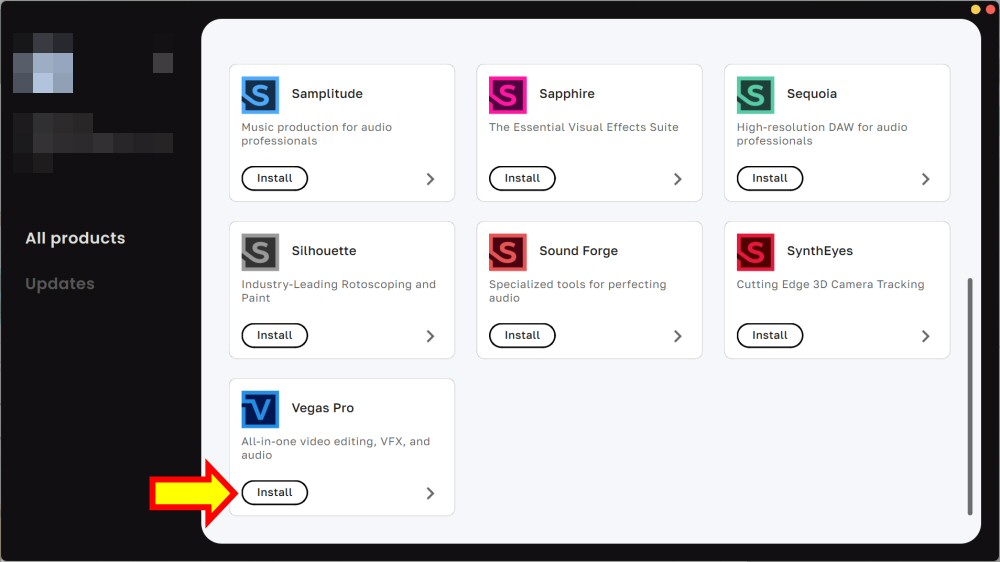Click the pixelated user profile avatar
This screenshot has height=562, width=1000.
tap(43, 63)
